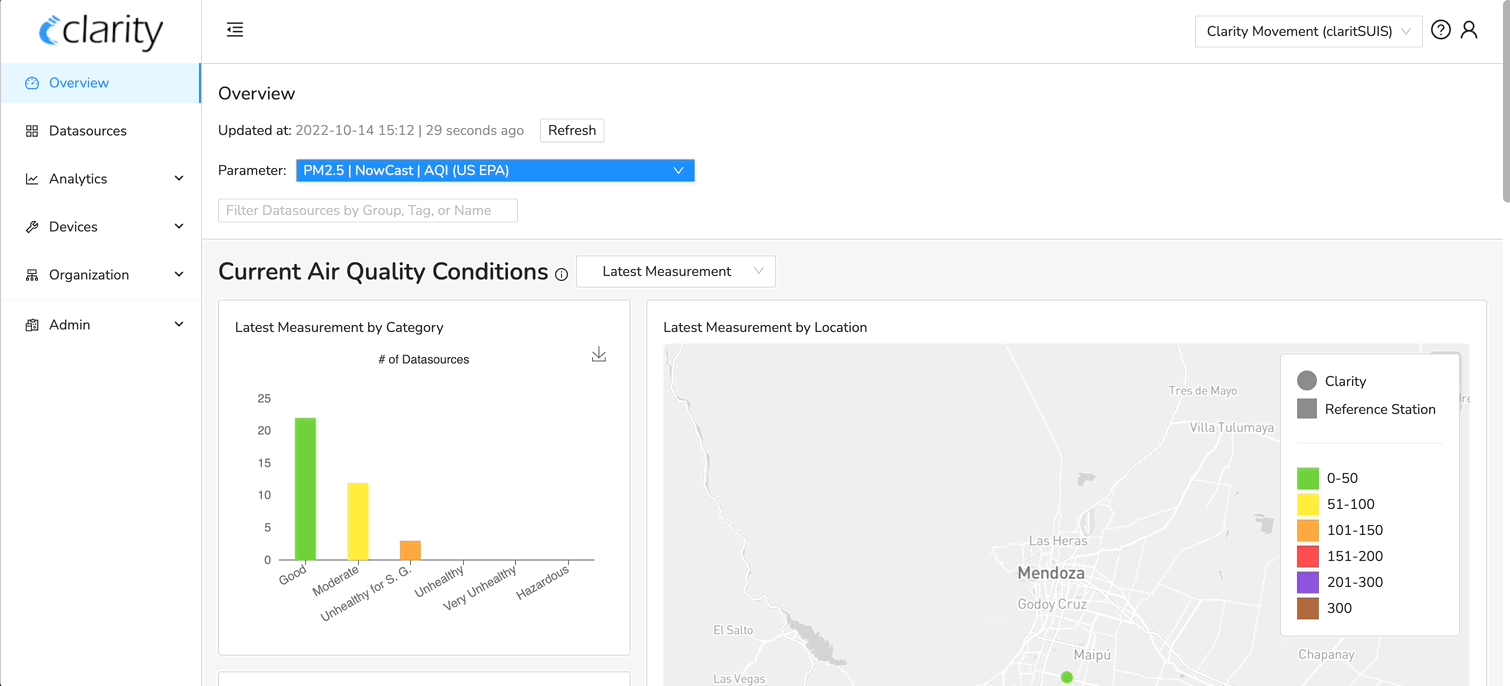The image size is (1510, 686).
Task: Download the Latest Measurement by Category chart
Action: (x=598, y=354)
